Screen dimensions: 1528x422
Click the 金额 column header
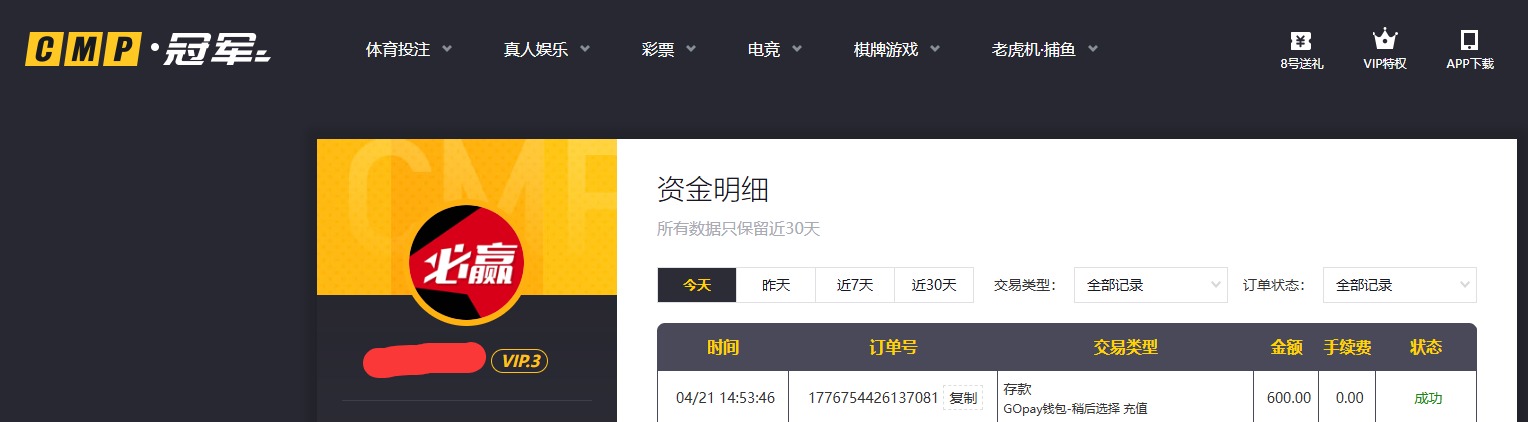[x=1287, y=347]
